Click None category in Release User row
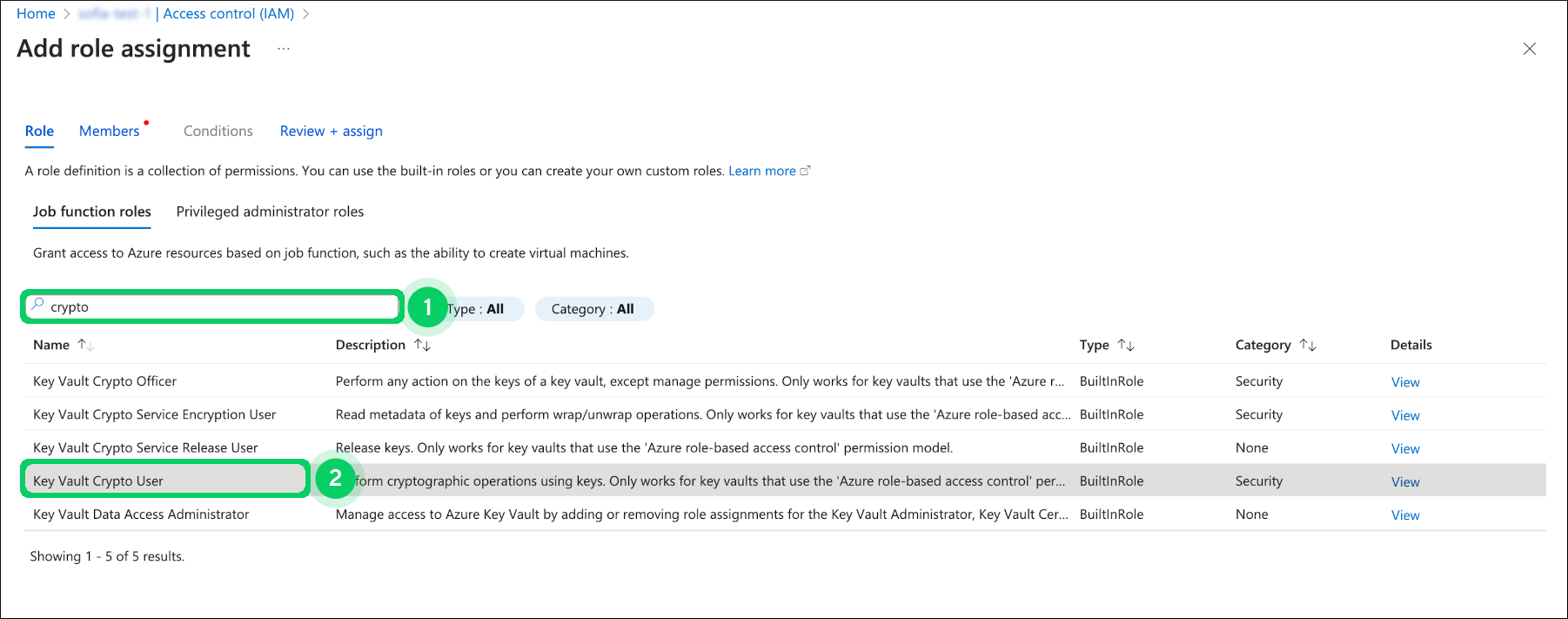The image size is (1568, 619). [x=1252, y=447]
